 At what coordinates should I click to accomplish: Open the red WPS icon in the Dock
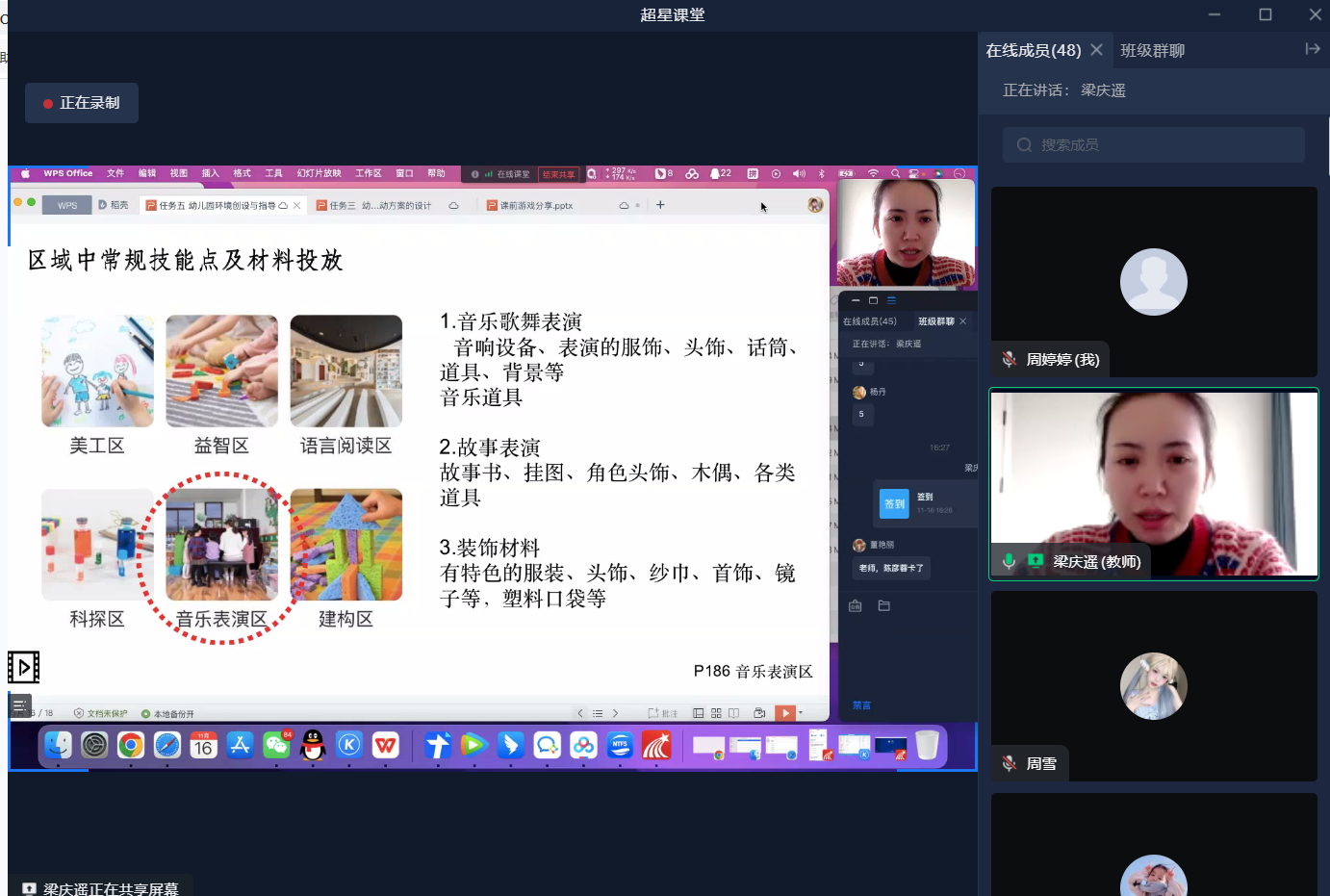(x=386, y=745)
